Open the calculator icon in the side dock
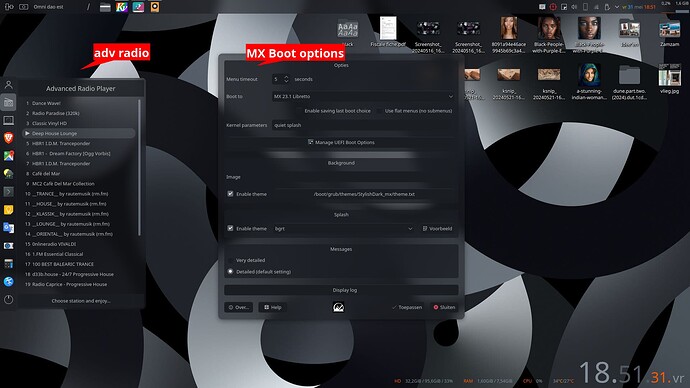 tap(8, 264)
